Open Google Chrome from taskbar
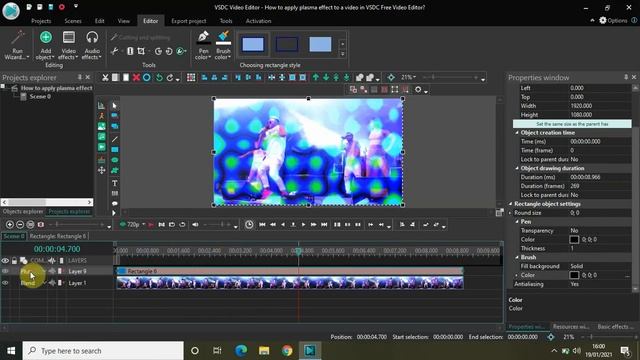 pyautogui.click(x=287, y=350)
